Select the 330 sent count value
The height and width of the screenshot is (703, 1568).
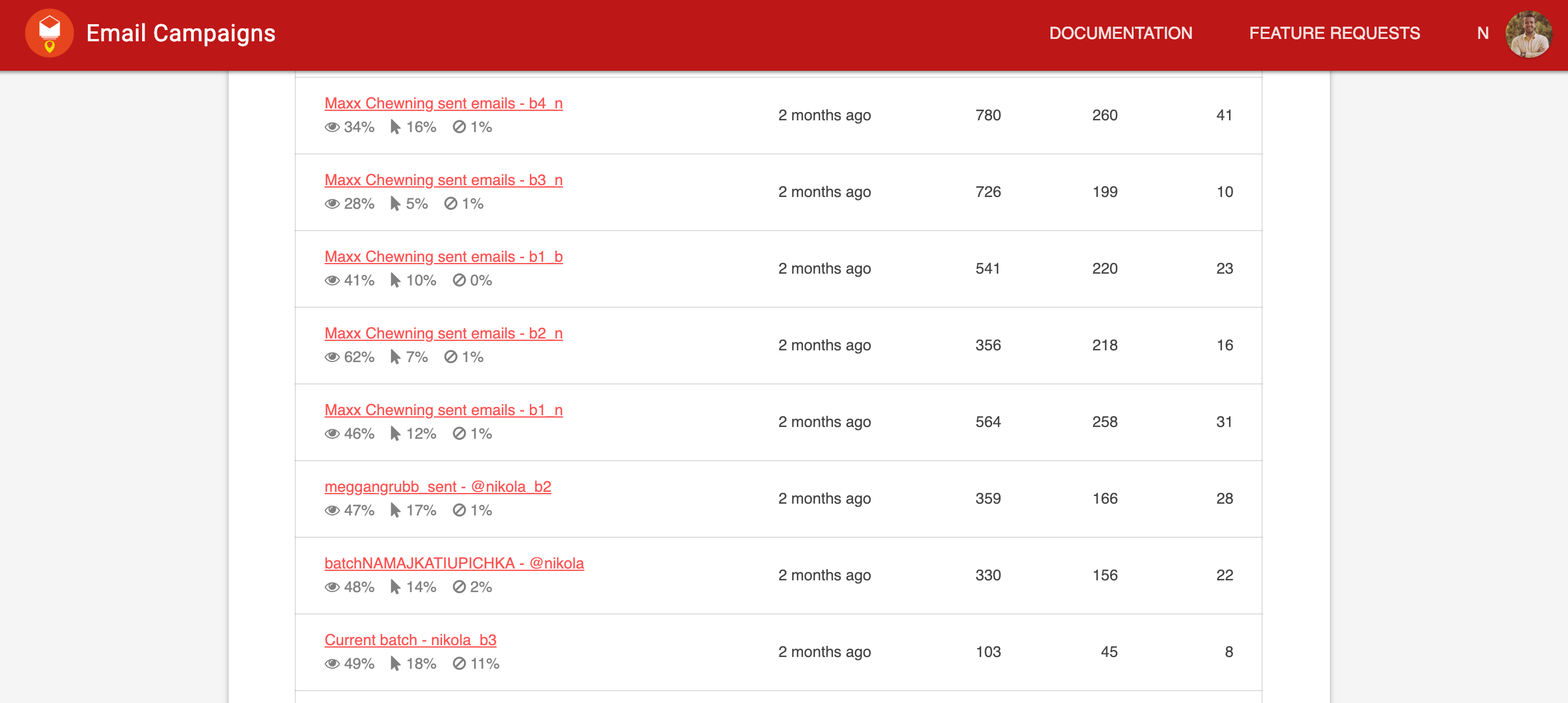click(988, 576)
